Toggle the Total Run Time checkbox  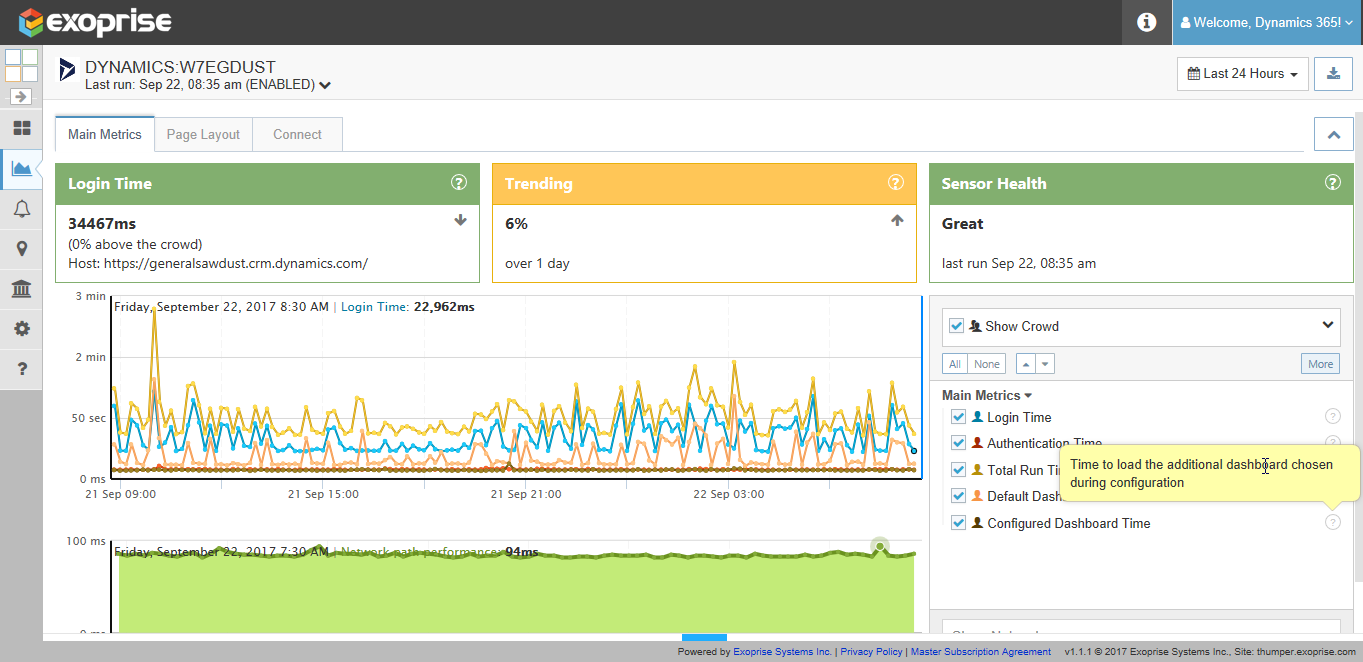(x=958, y=470)
